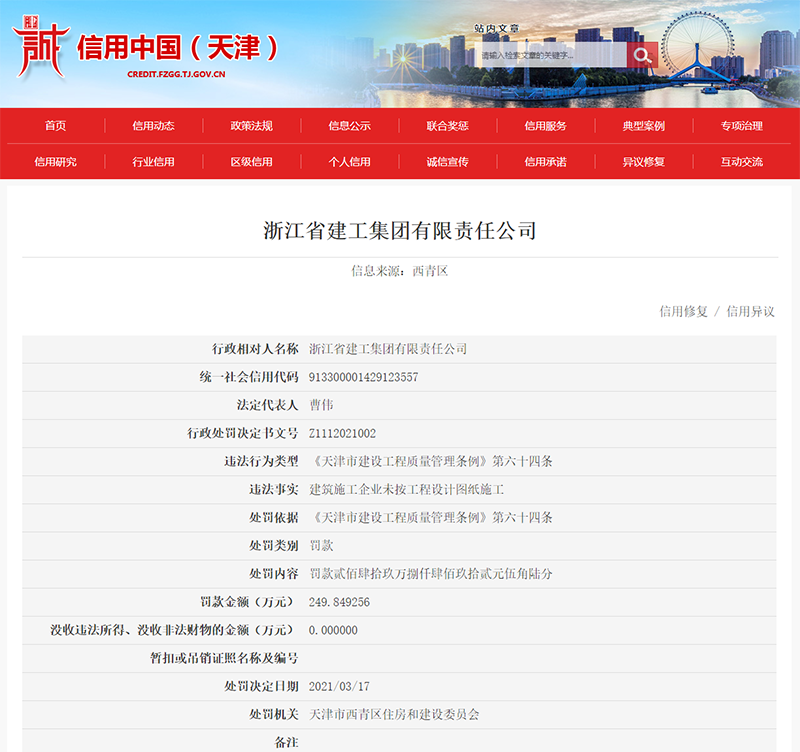This screenshot has width=800, height=752.
Task: Open the 信用动态 menu item
Action: tap(153, 126)
